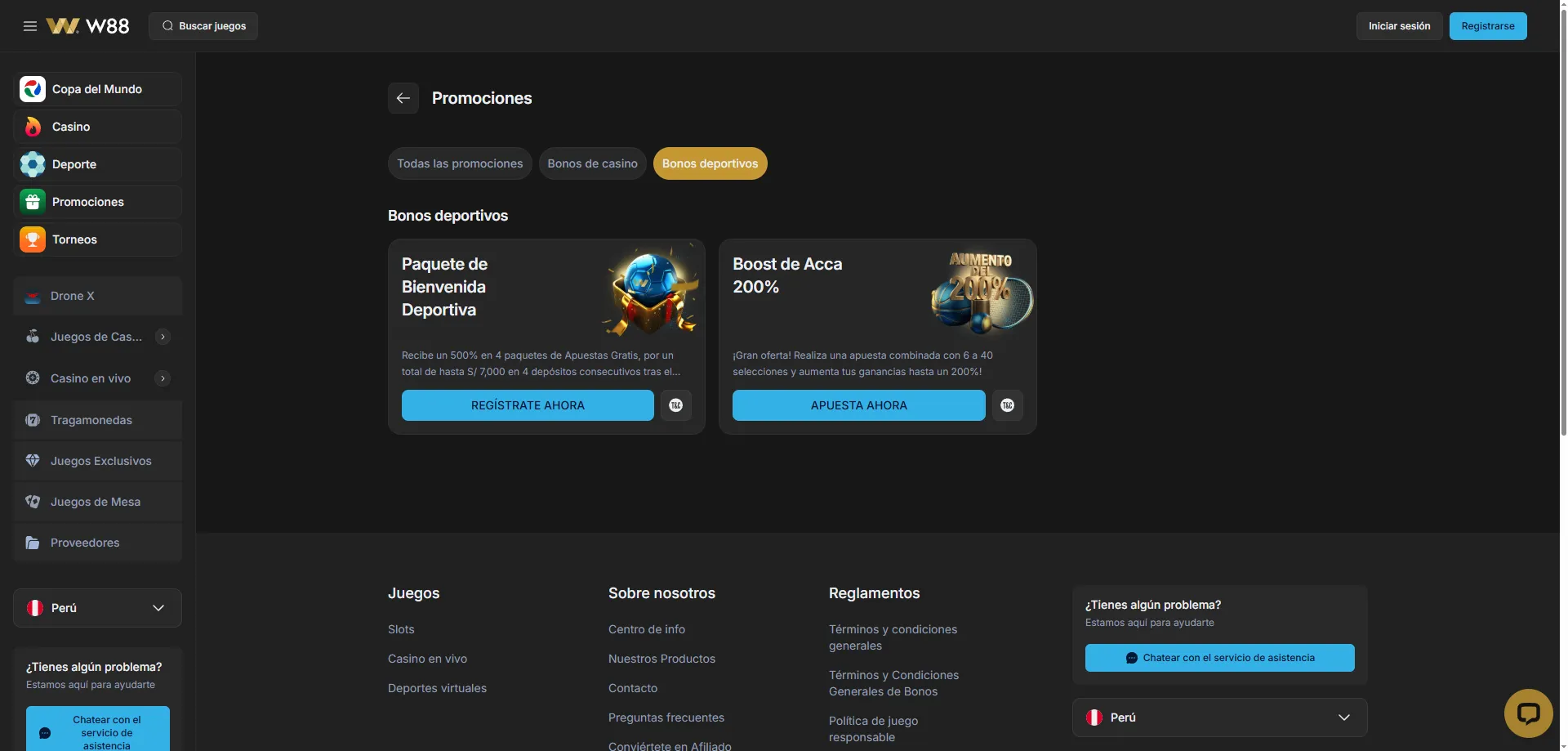
Task: Click the Copa del Mundo icon
Action: click(33, 89)
